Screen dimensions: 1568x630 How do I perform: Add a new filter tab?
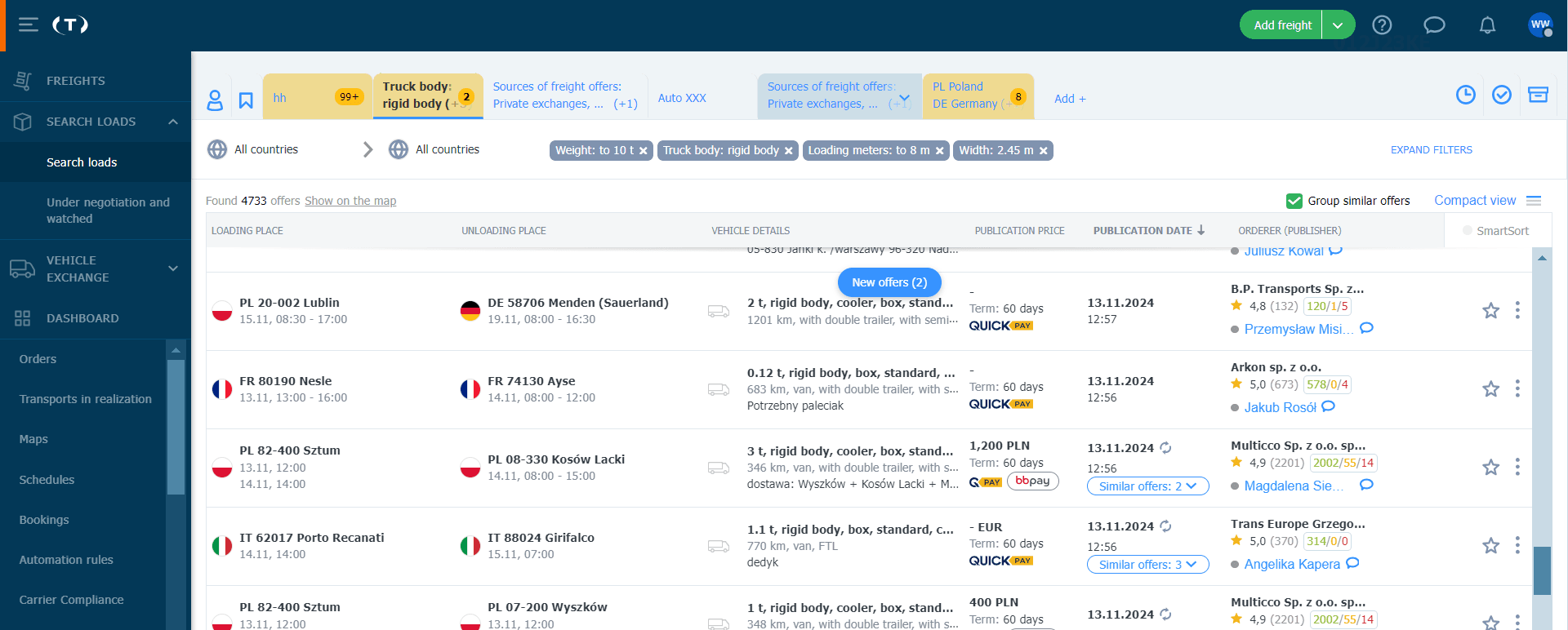(1070, 99)
